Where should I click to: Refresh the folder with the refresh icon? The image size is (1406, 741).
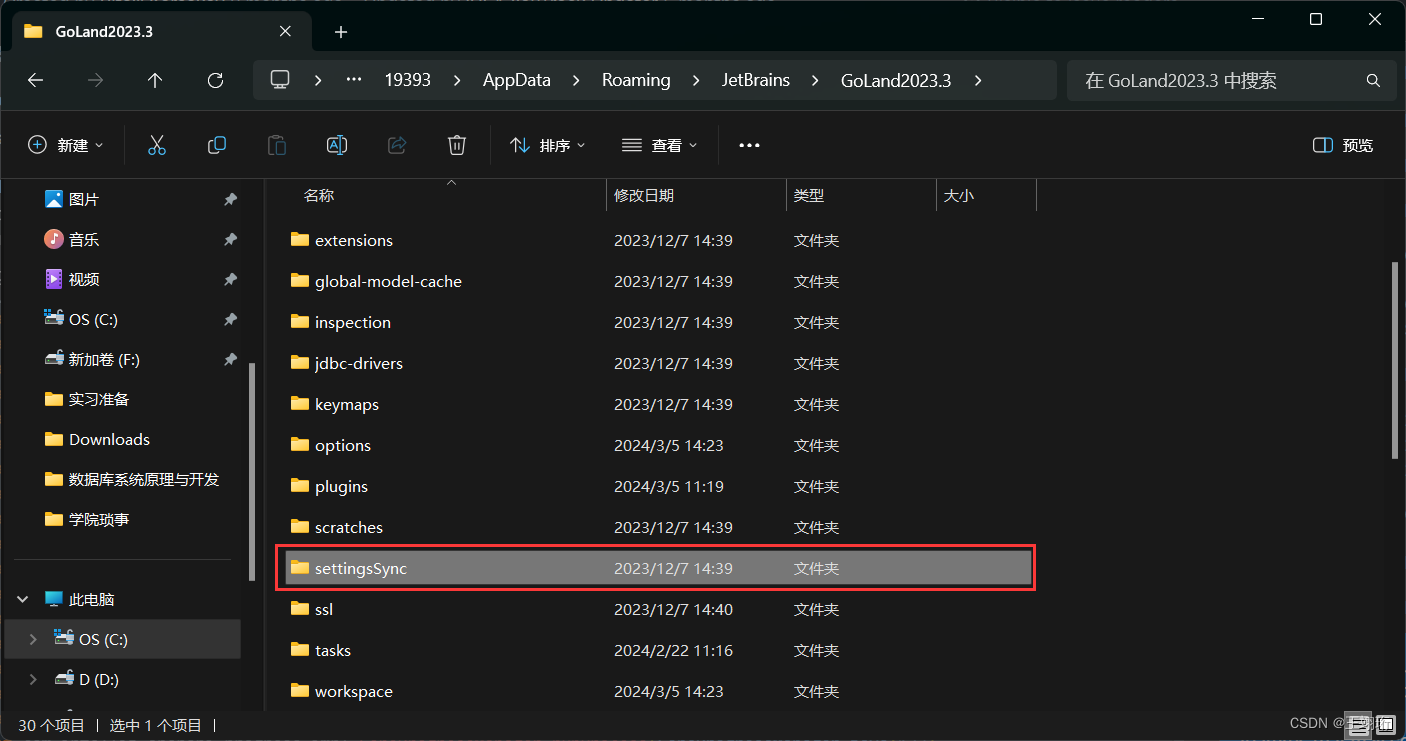pyautogui.click(x=215, y=80)
